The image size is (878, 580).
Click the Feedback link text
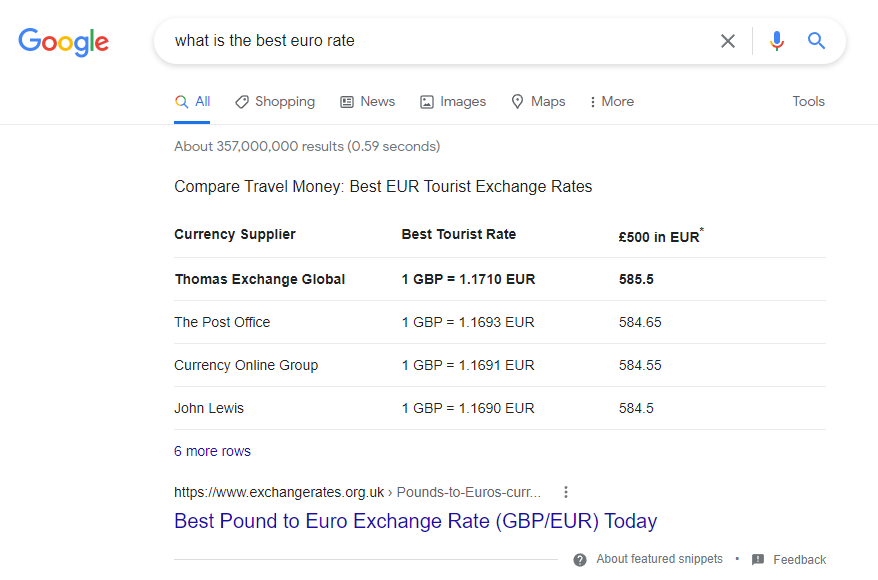pos(799,560)
